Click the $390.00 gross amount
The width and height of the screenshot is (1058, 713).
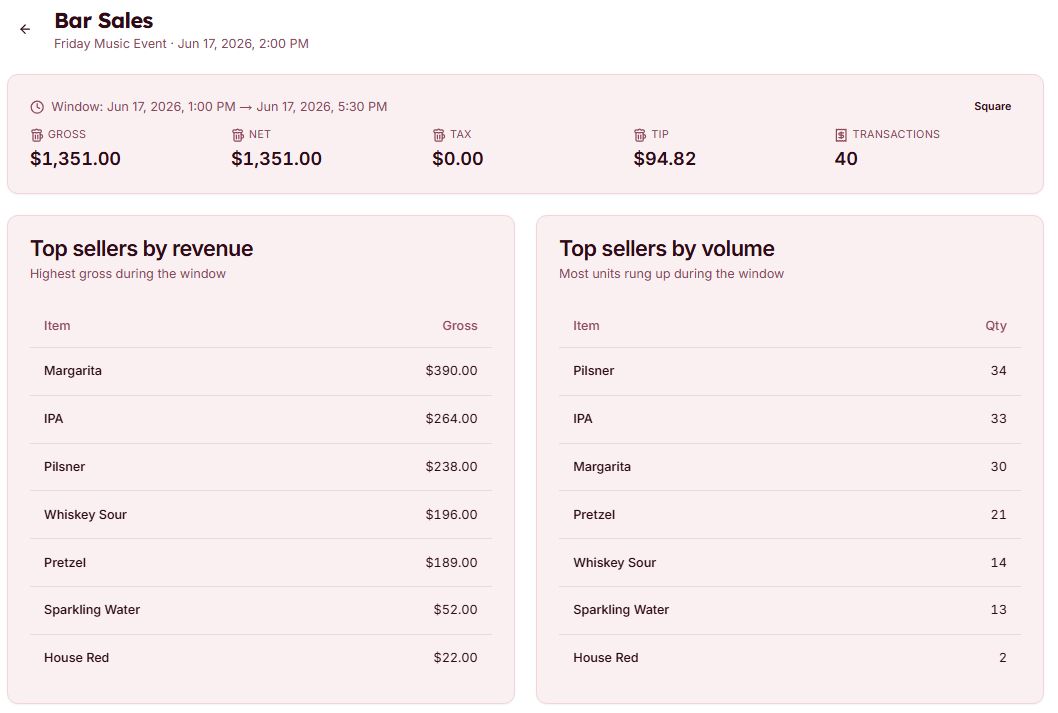pyautogui.click(x=451, y=371)
